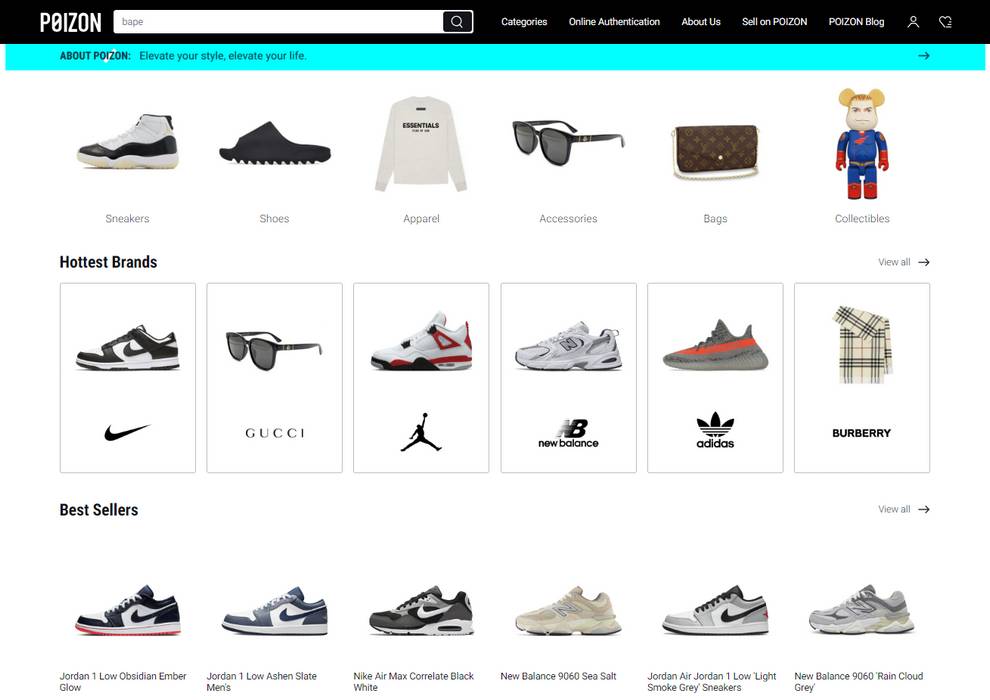Open the POIZON Blog link
Image resolution: width=990 pixels, height=700 pixels.
coord(856,22)
